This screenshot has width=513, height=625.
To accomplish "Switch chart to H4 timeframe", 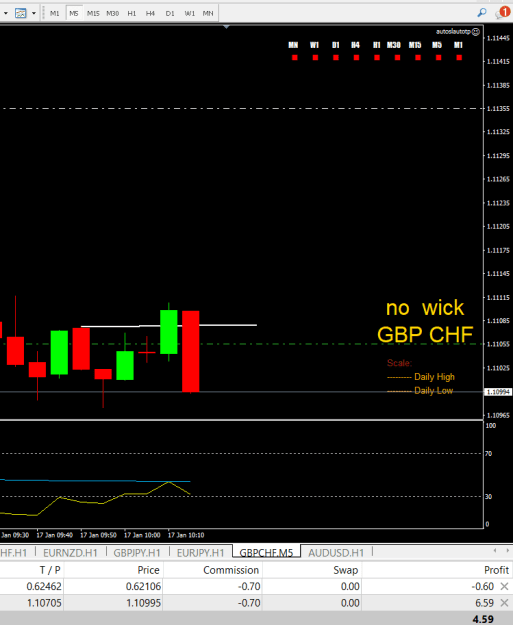I will pyautogui.click(x=150, y=13).
